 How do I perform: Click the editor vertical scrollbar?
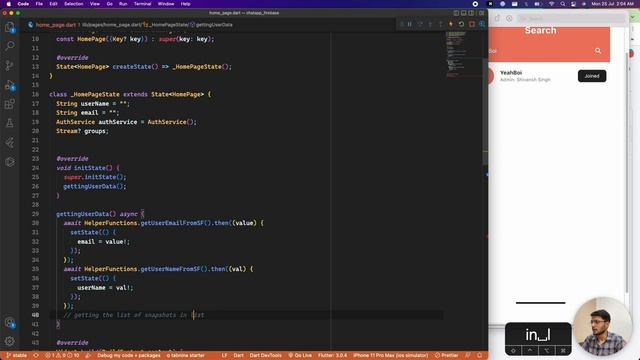(x=485, y=110)
